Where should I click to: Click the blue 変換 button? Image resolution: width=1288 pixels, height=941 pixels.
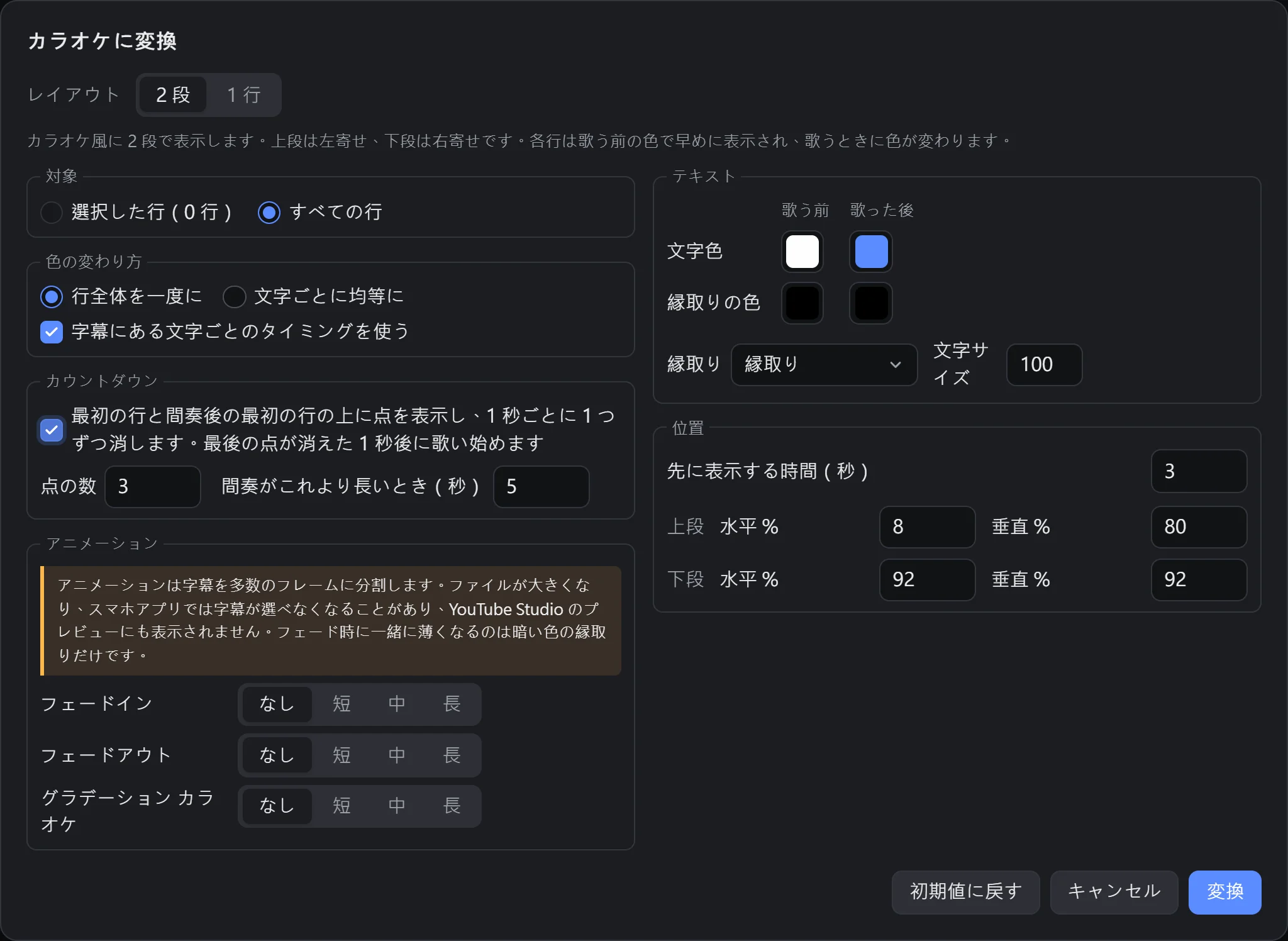1224,892
